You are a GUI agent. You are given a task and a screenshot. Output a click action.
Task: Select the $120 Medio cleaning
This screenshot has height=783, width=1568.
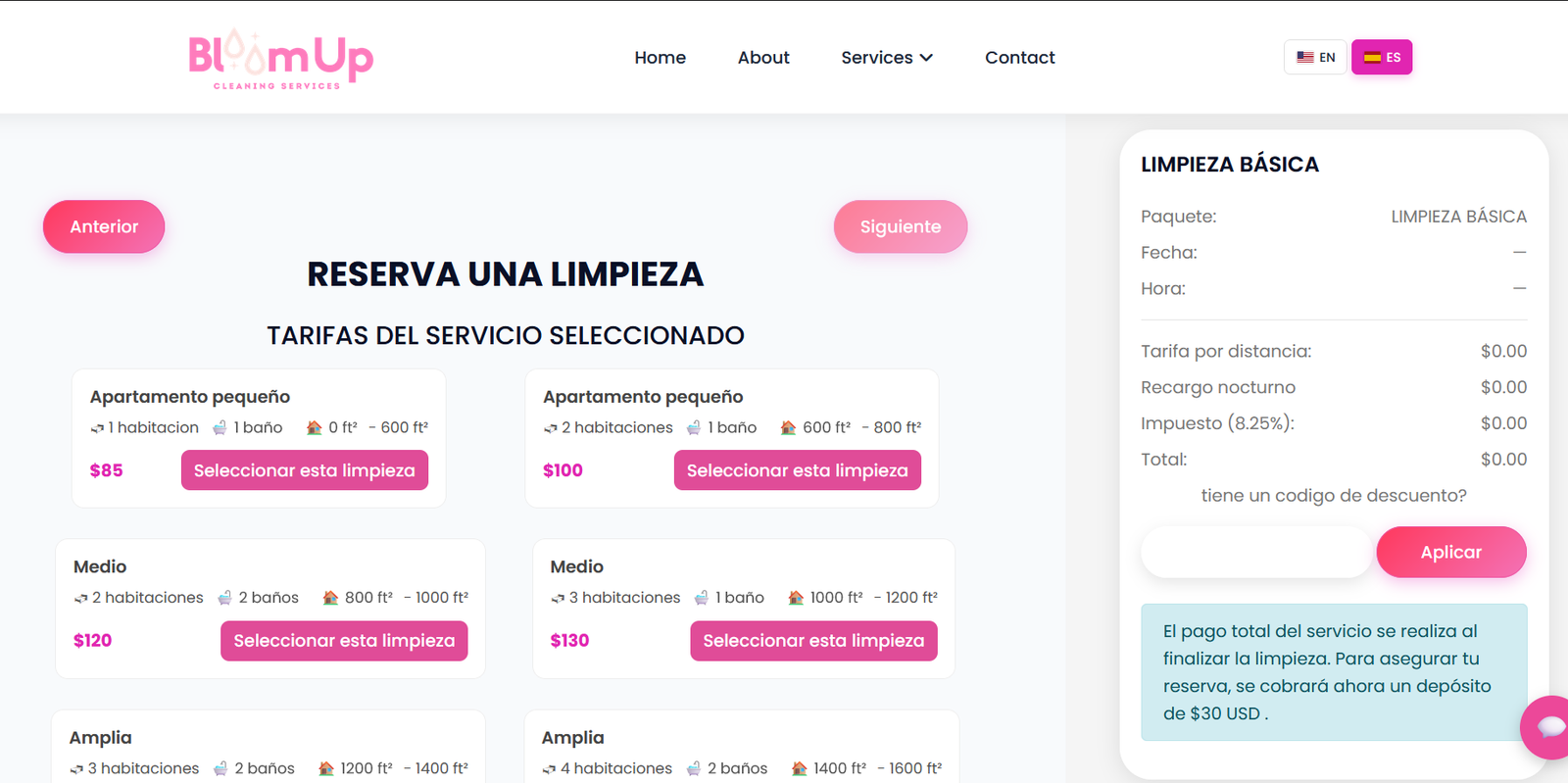point(344,641)
